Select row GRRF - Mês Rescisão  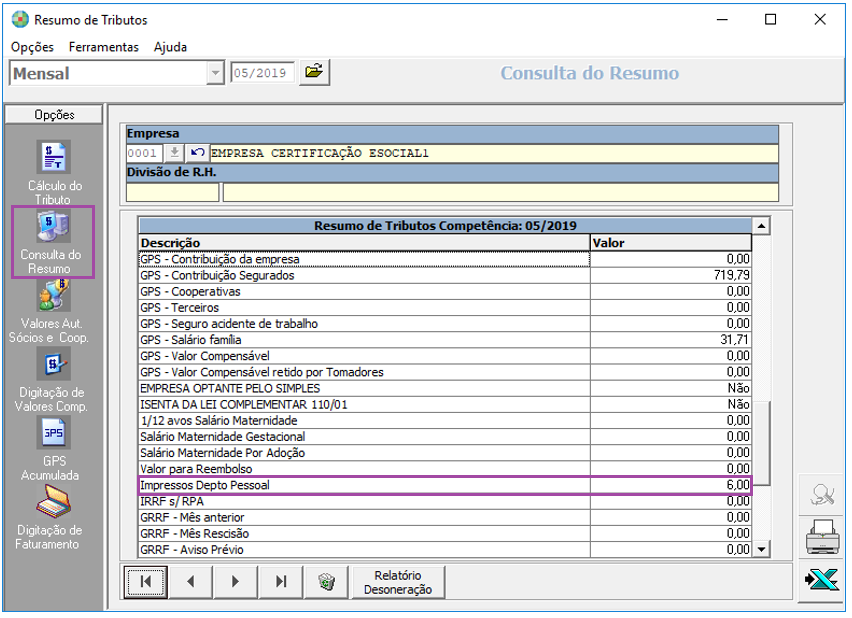pos(445,534)
